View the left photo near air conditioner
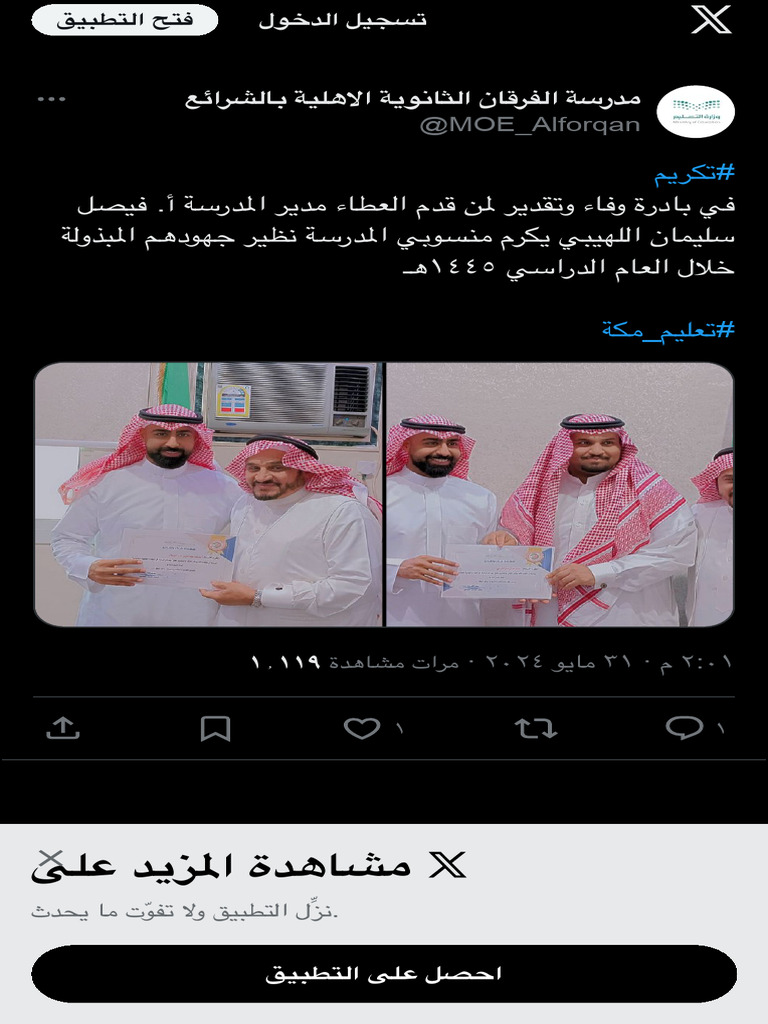768x1024 pixels. tap(208, 494)
